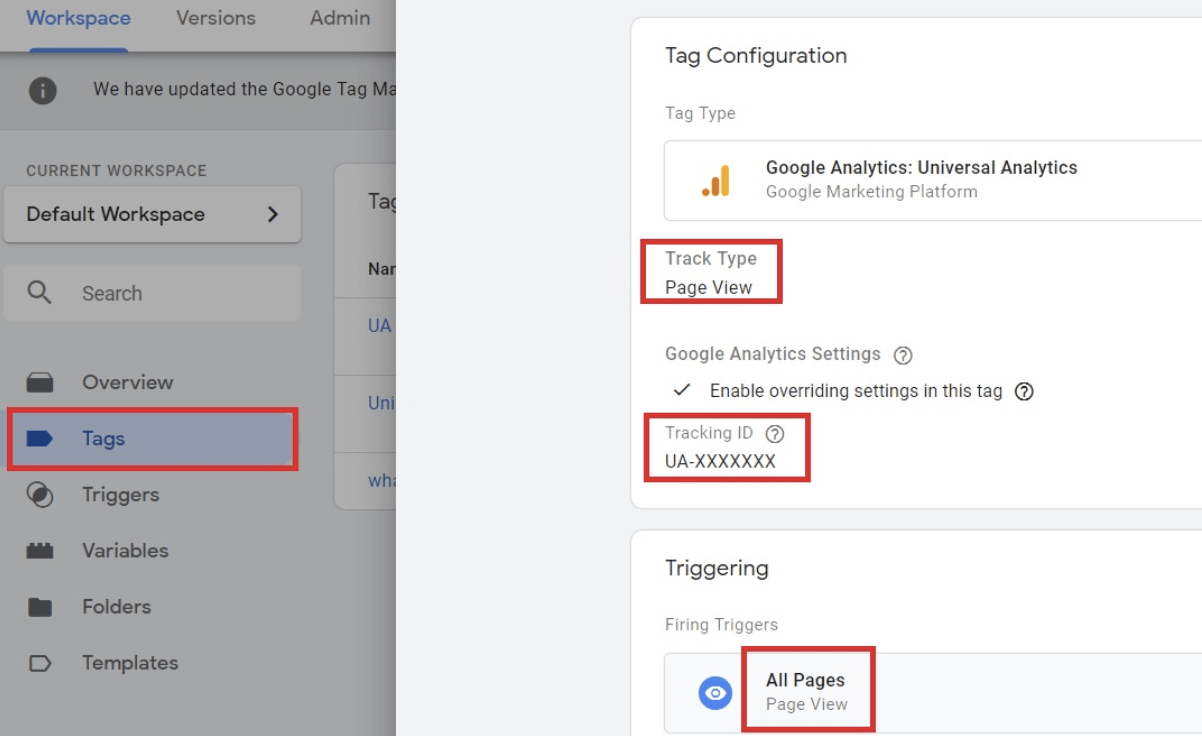This screenshot has height=736, width=1202.
Task: Click the Google Analytics bar-chart logo icon
Action: pos(716,181)
